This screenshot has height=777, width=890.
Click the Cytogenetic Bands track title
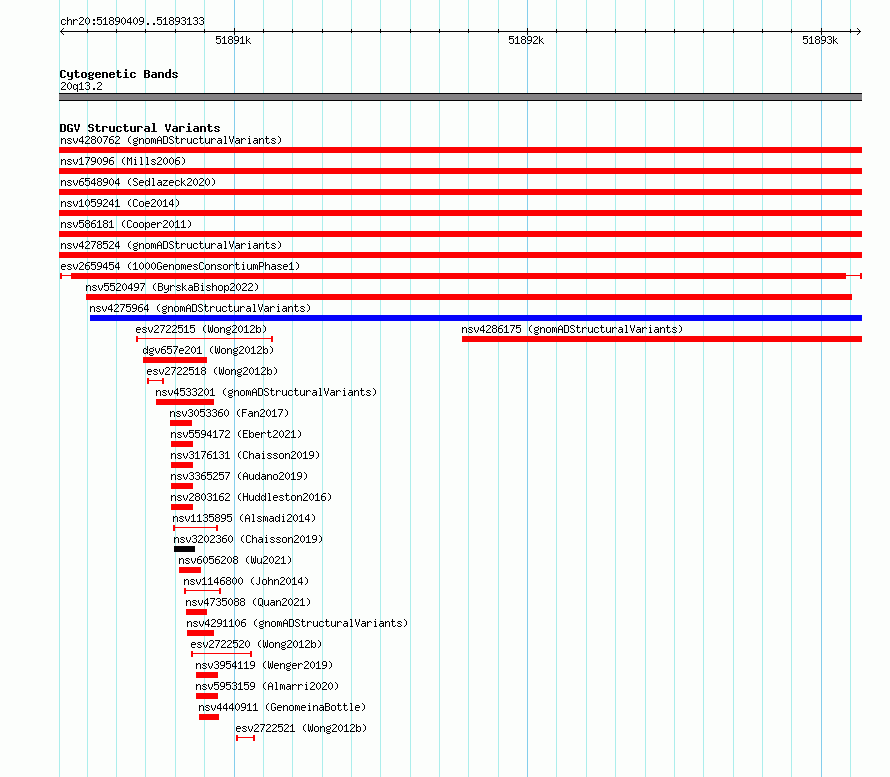(119, 74)
